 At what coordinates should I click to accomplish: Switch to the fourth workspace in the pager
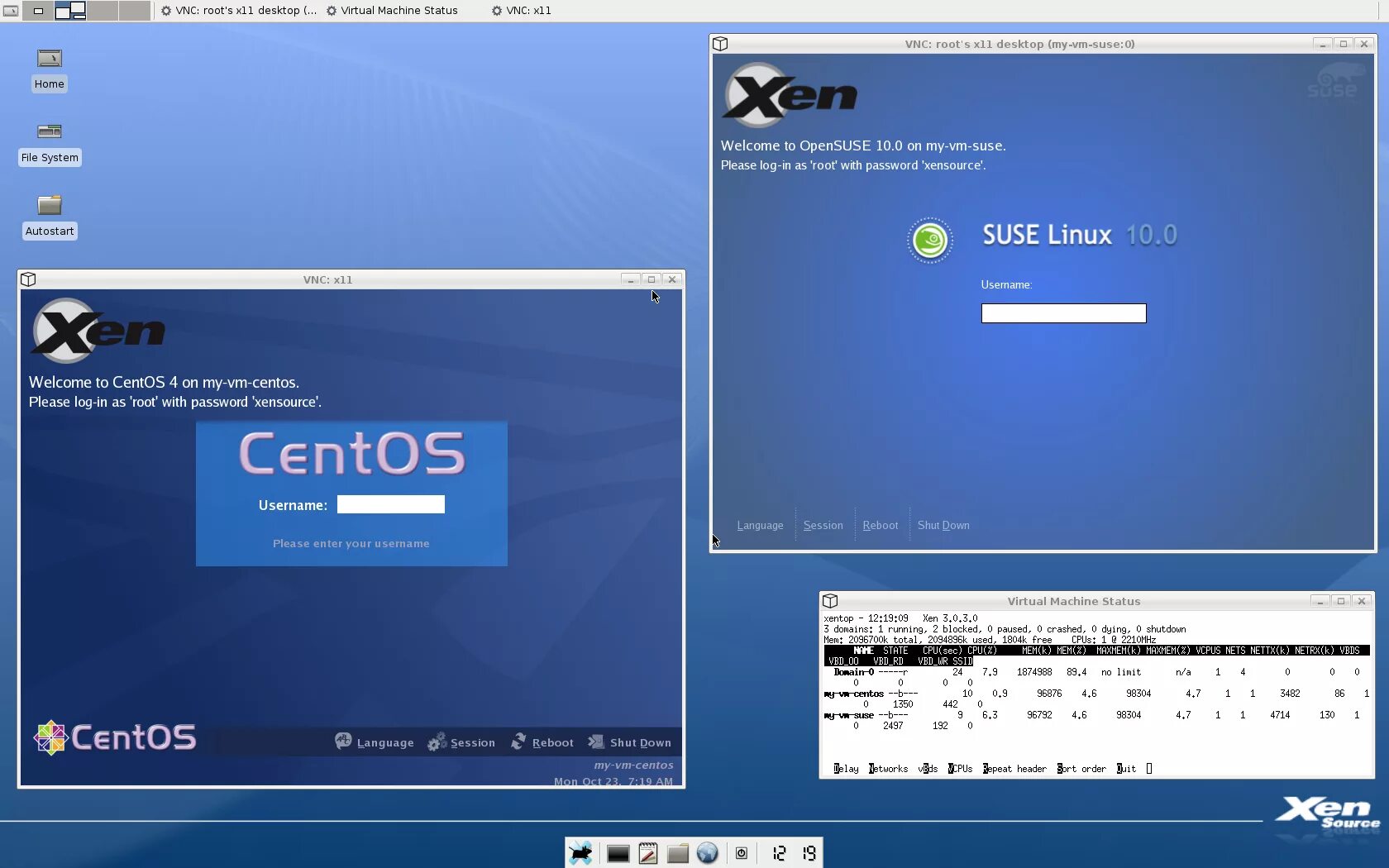coord(134,11)
